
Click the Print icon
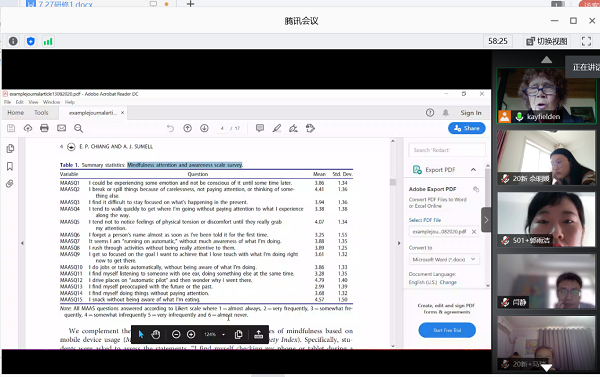click(x=44, y=128)
